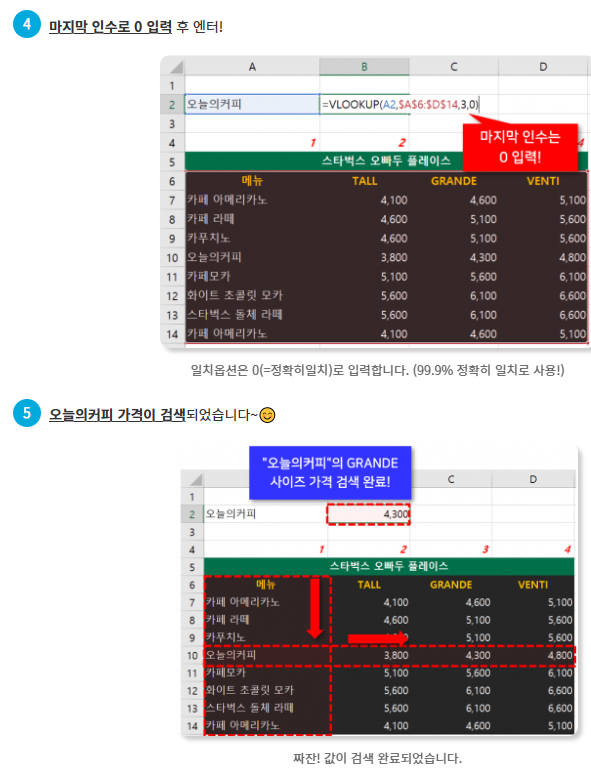Click '스타벅스 오빠두 플레이스' title in step 5 sheet

point(389,566)
